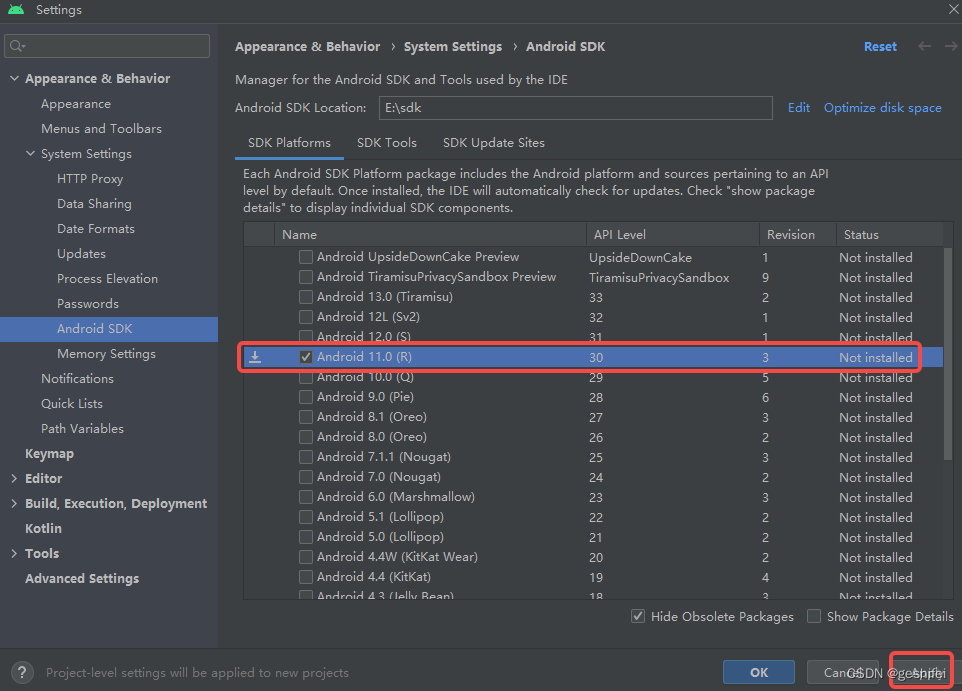Select Quick Lists settings
Screen dimensions: 962x691
pos(72,404)
